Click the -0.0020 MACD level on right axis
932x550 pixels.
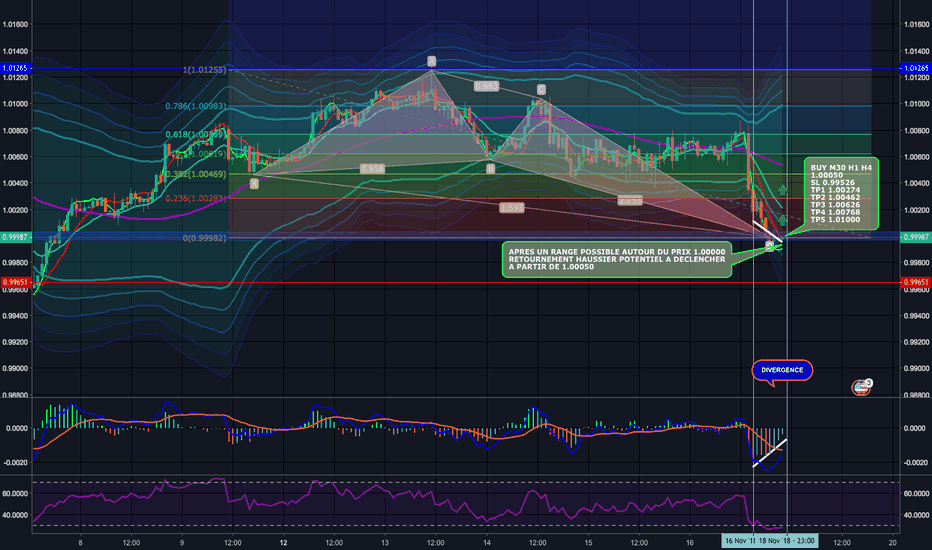pos(916,463)
